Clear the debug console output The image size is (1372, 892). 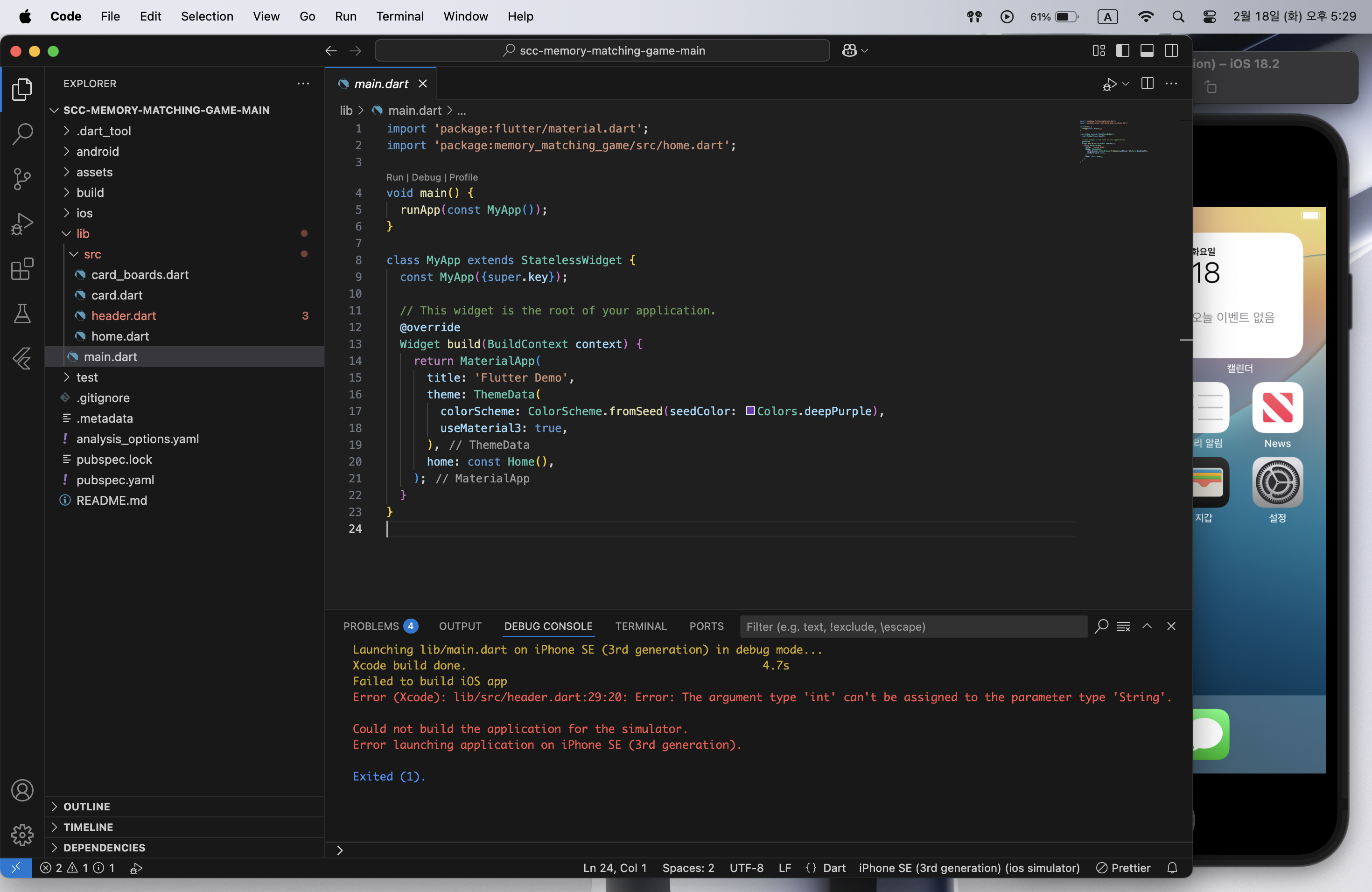[1124, 627]
